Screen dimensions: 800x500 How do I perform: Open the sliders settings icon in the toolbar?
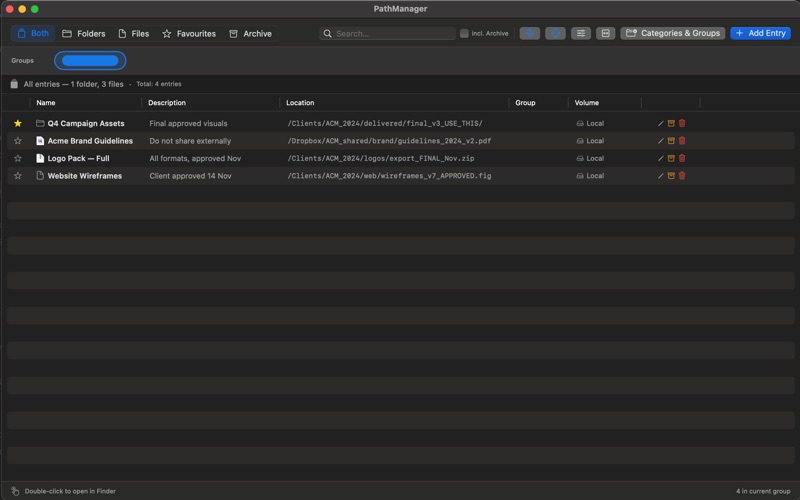(581, 33)
